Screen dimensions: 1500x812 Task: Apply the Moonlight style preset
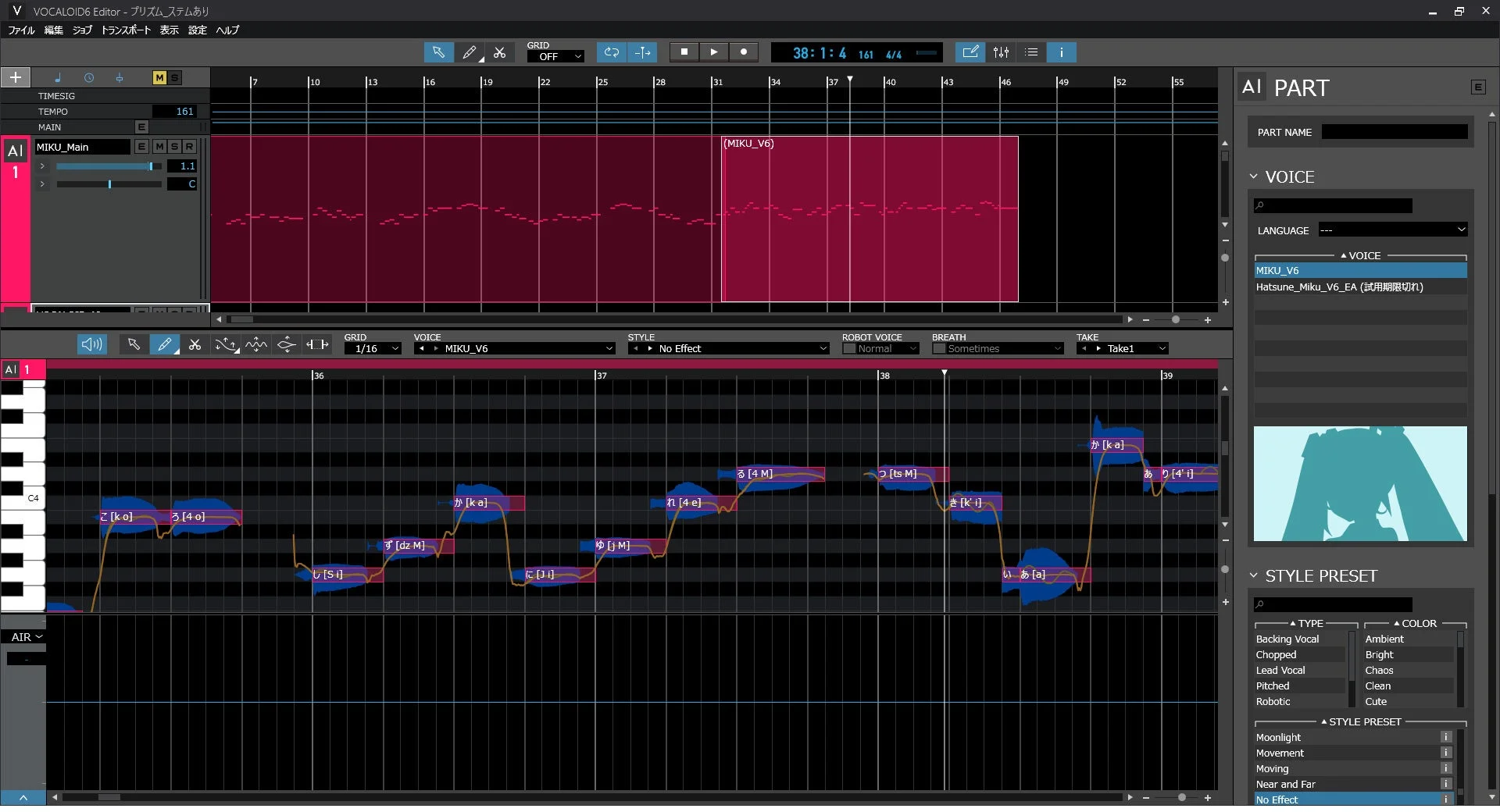(1279, 736)
